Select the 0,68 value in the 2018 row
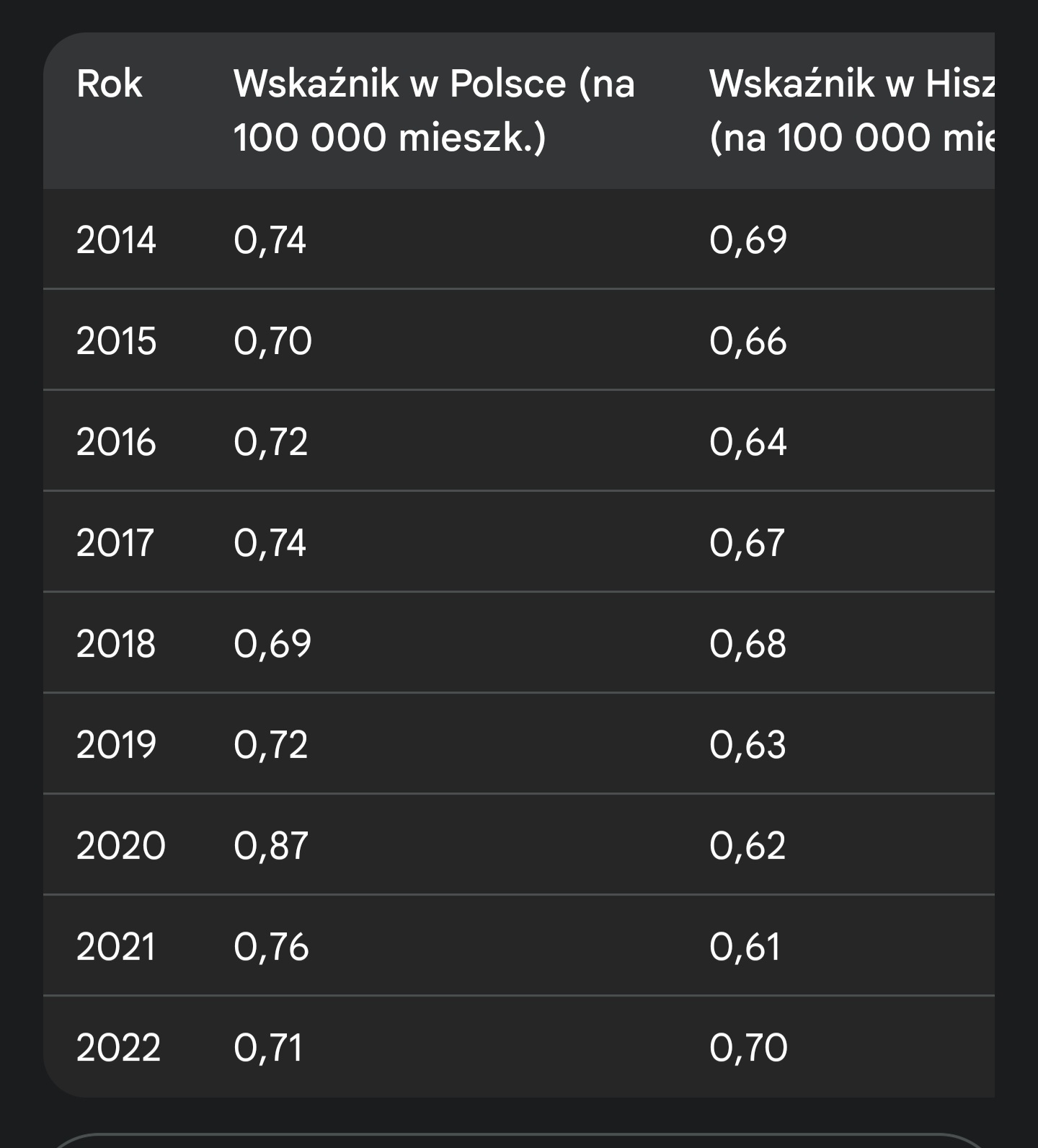This screenshot has height=1148, width=1038. (x=748, y=644)
